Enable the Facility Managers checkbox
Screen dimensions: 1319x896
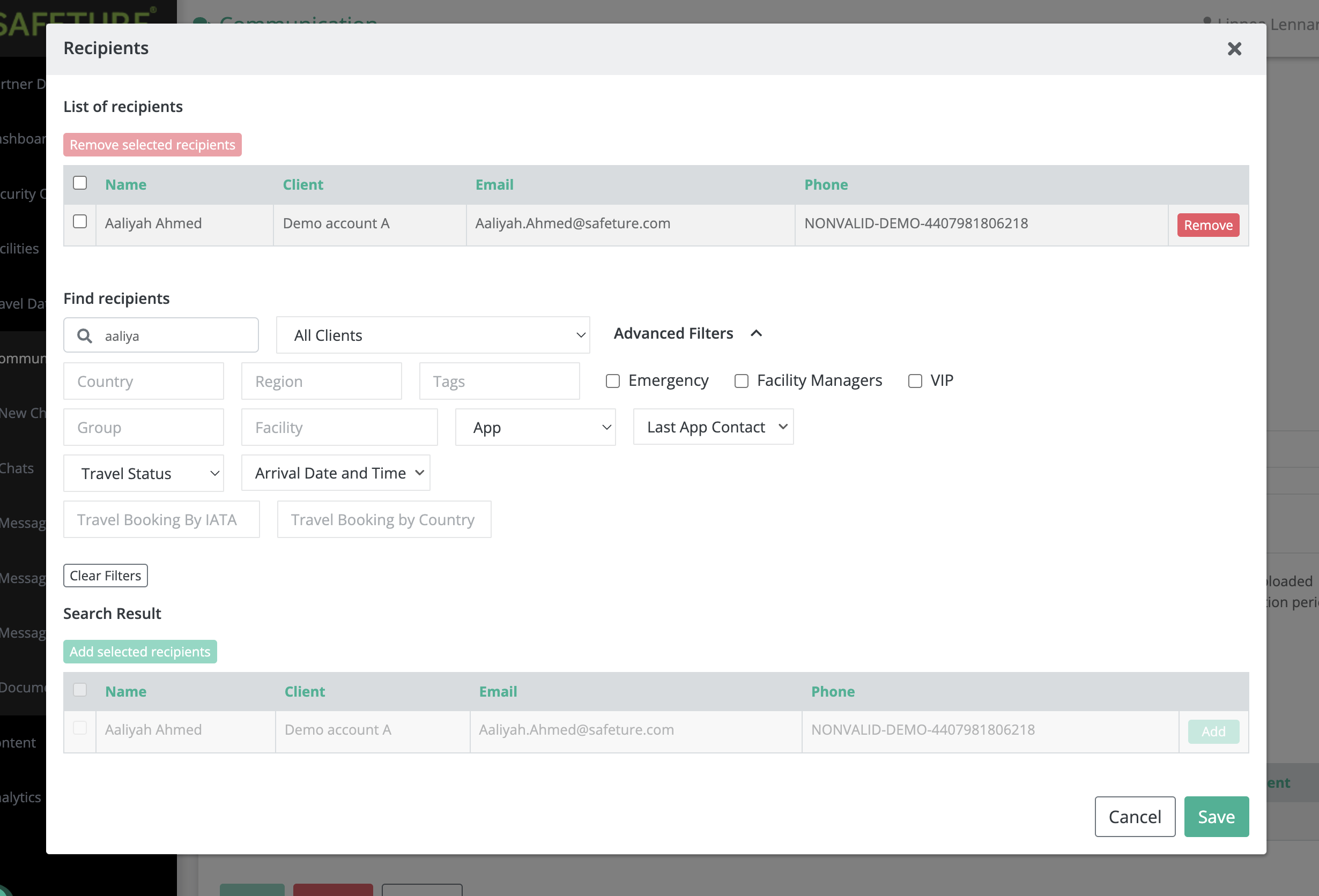[741, 381]
